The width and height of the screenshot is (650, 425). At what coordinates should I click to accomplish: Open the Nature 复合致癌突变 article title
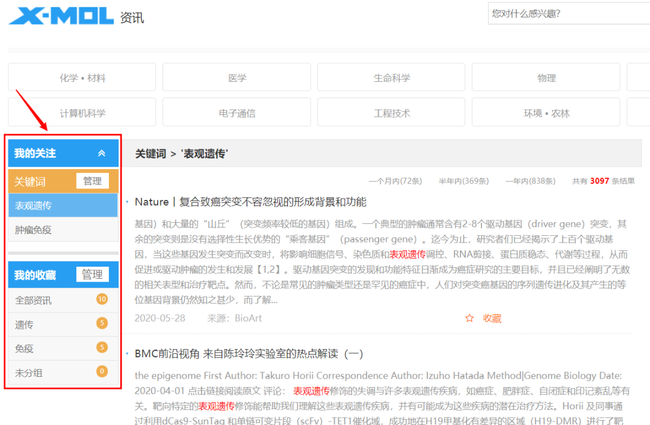pyautogui.click(x=250, y=202)
